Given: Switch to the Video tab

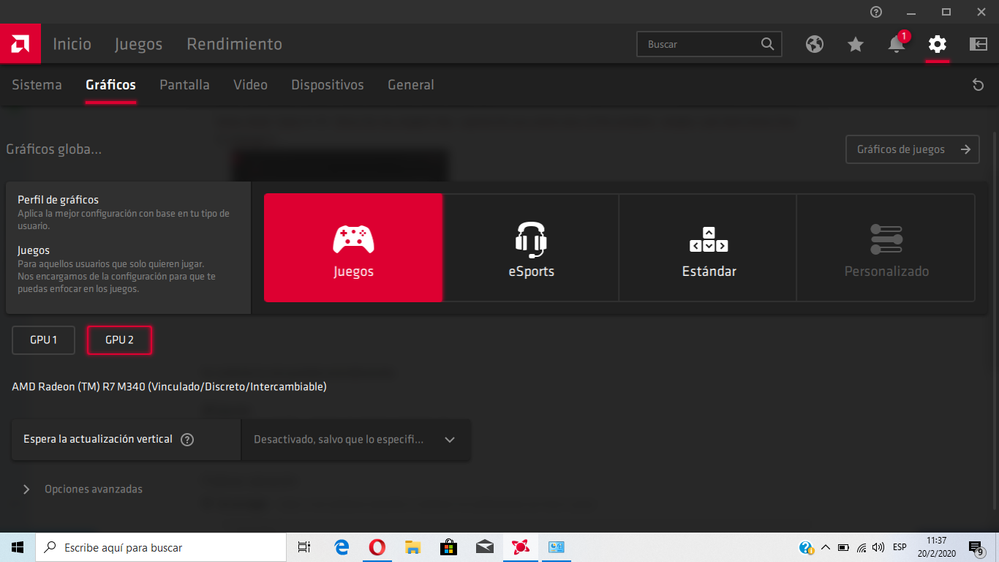Looking at the screenshot, I should (x=250, y=85).
